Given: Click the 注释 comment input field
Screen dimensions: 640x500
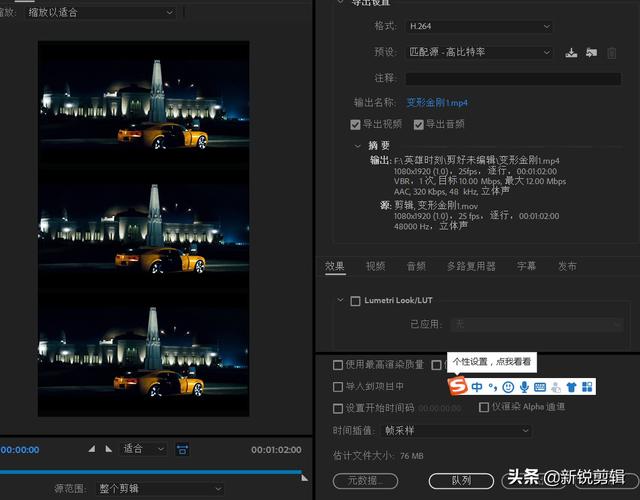Looking at the screenshot, I should 513,78.
